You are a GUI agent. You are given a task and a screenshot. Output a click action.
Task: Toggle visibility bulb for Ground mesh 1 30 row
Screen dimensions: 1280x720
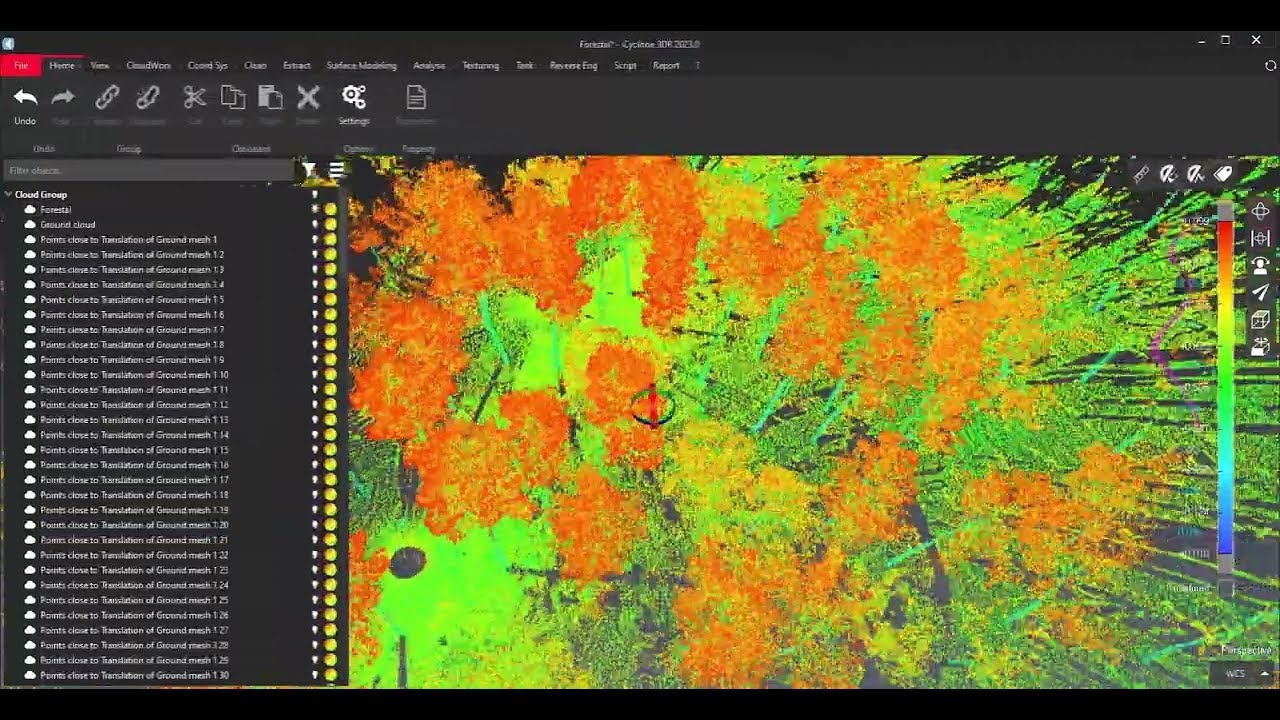click(315, 675)
